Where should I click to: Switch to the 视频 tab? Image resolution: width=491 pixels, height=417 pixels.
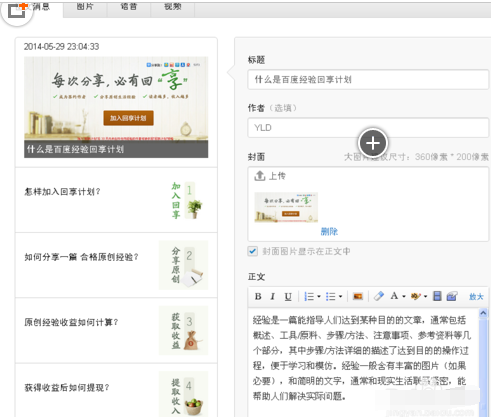click(173, 7)
